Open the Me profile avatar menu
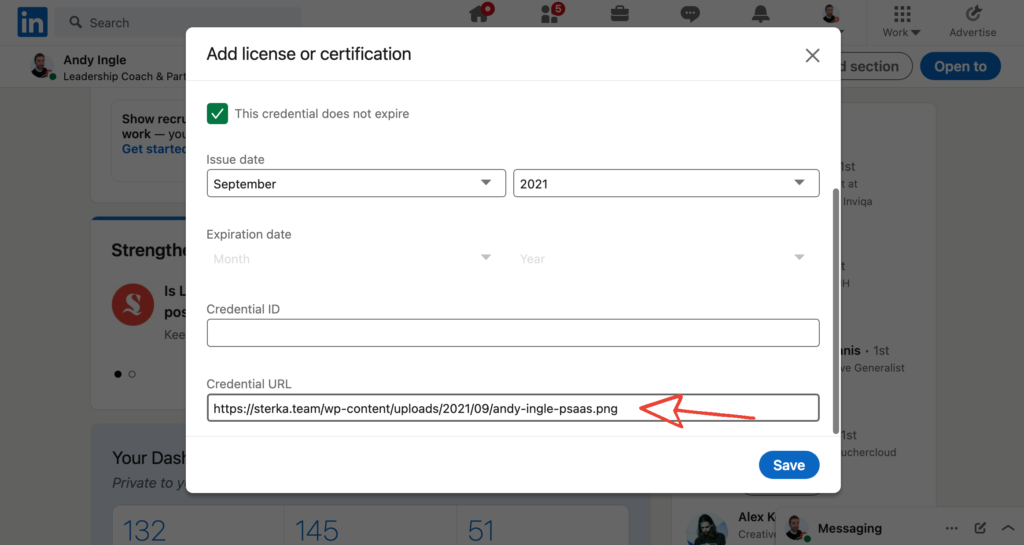 click(x=831, y=14)
